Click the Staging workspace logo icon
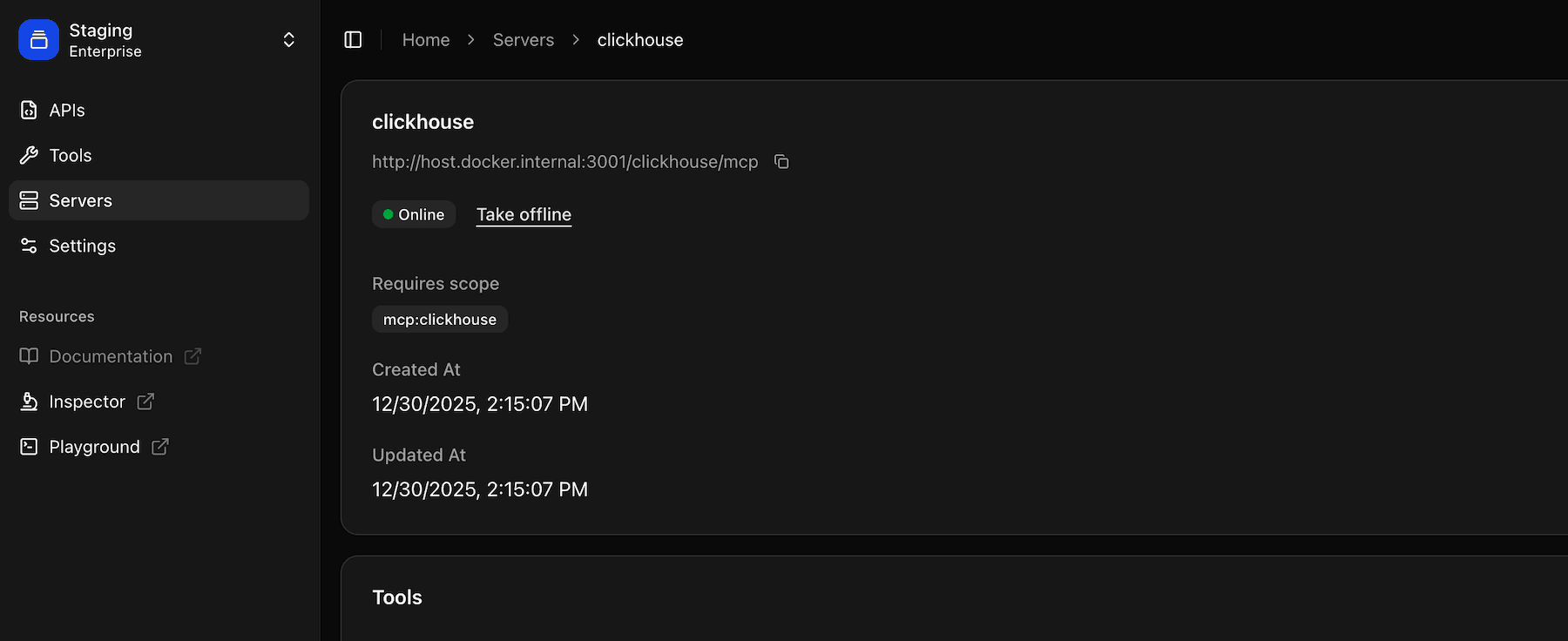The image size is (1568, 641). 38,40
